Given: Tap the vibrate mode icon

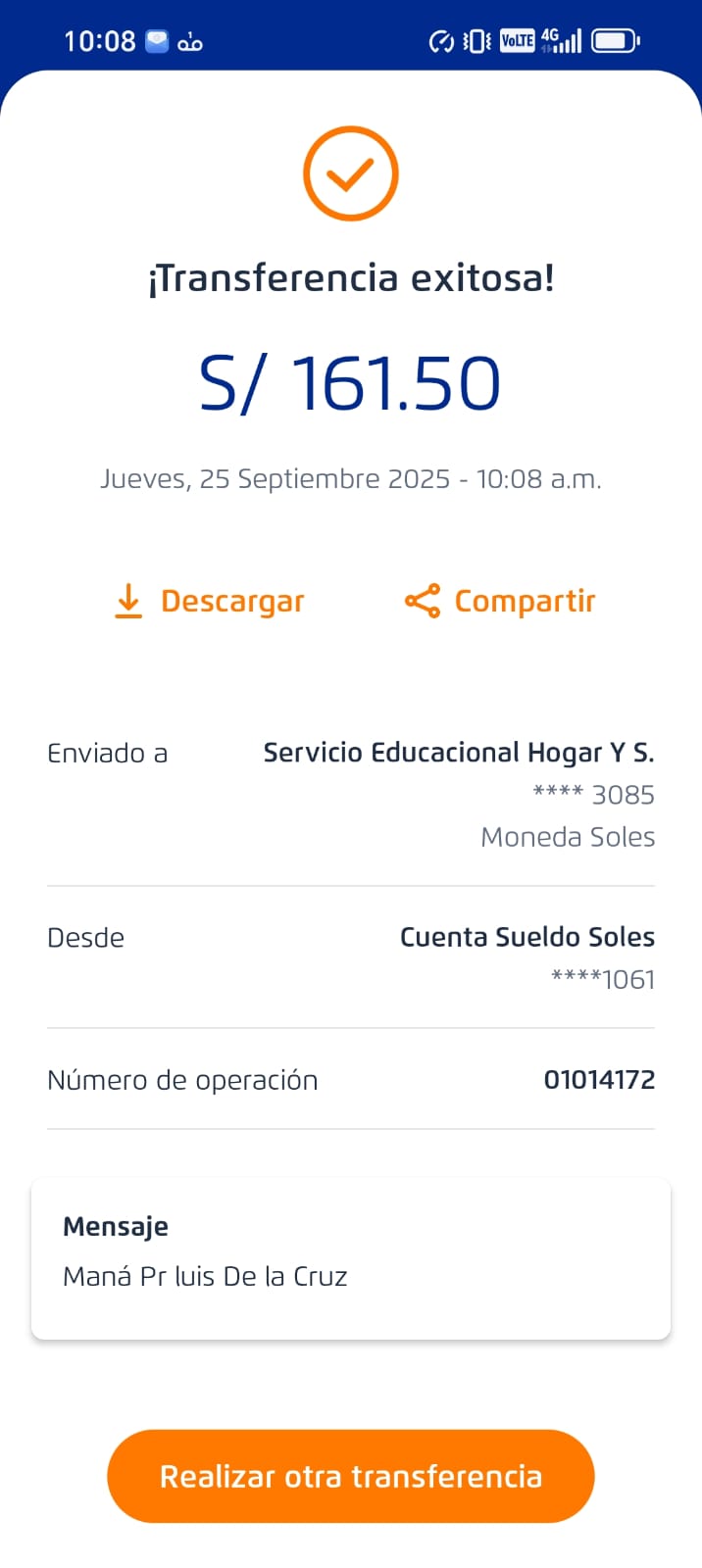Looking at the screenshot, I should coord(477,41).
